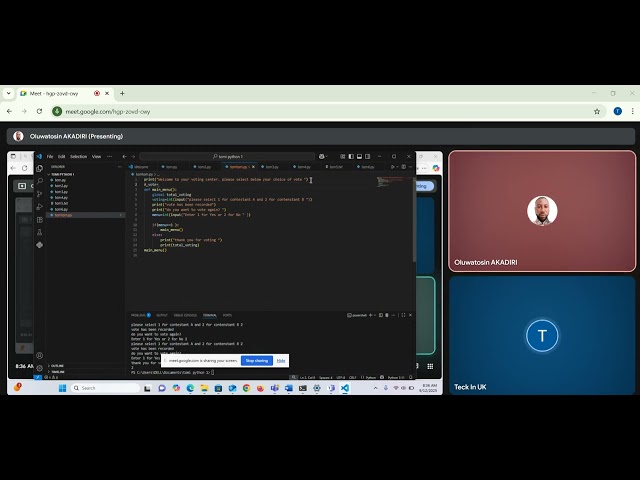Show hidden tray icons chevron in taskbar

376,388
